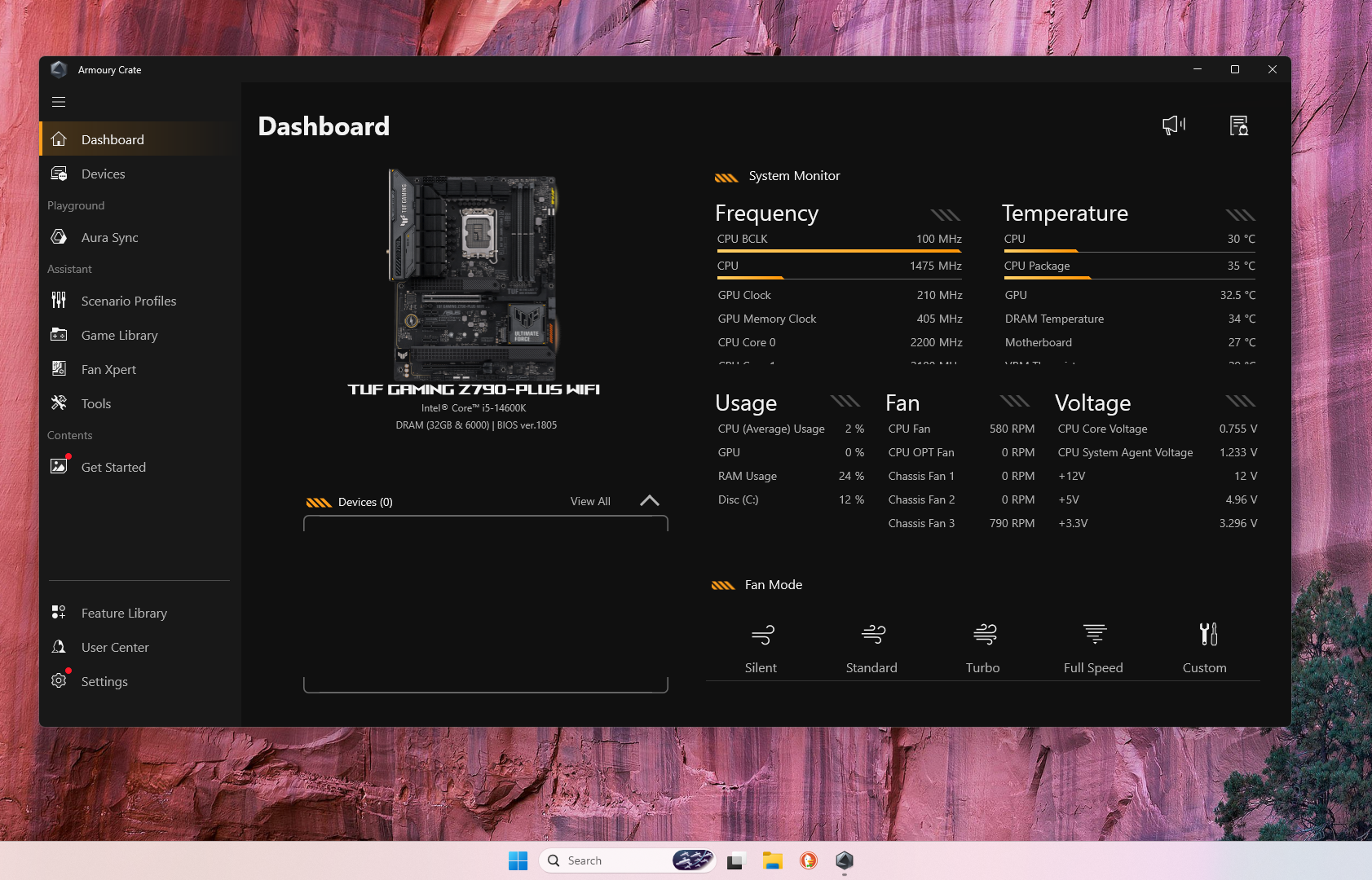Viewport: 1372px width, 880px height.
Task: Click the Frequency panel heading
Action: coord(766,213)
